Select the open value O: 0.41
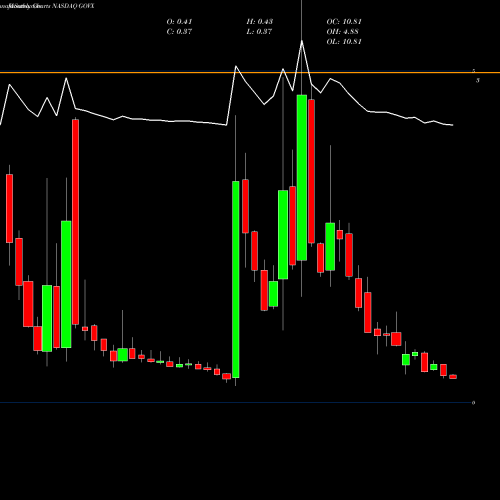The width and height of the screenshot is (500, 500). point(179,22)
